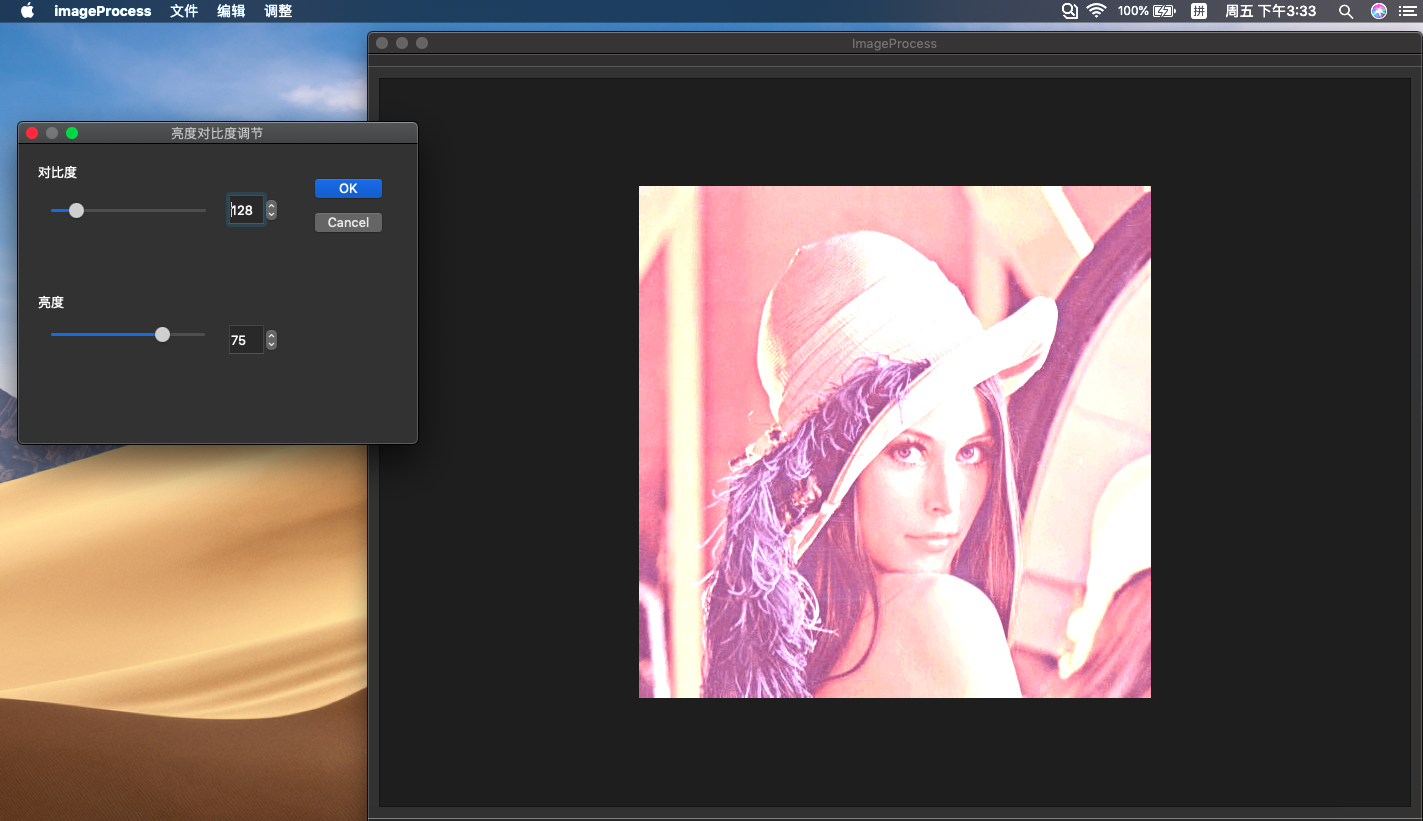1423x821 pixels.
Task: Focus the contrast value field showing 128
Action: click(246, 210)
